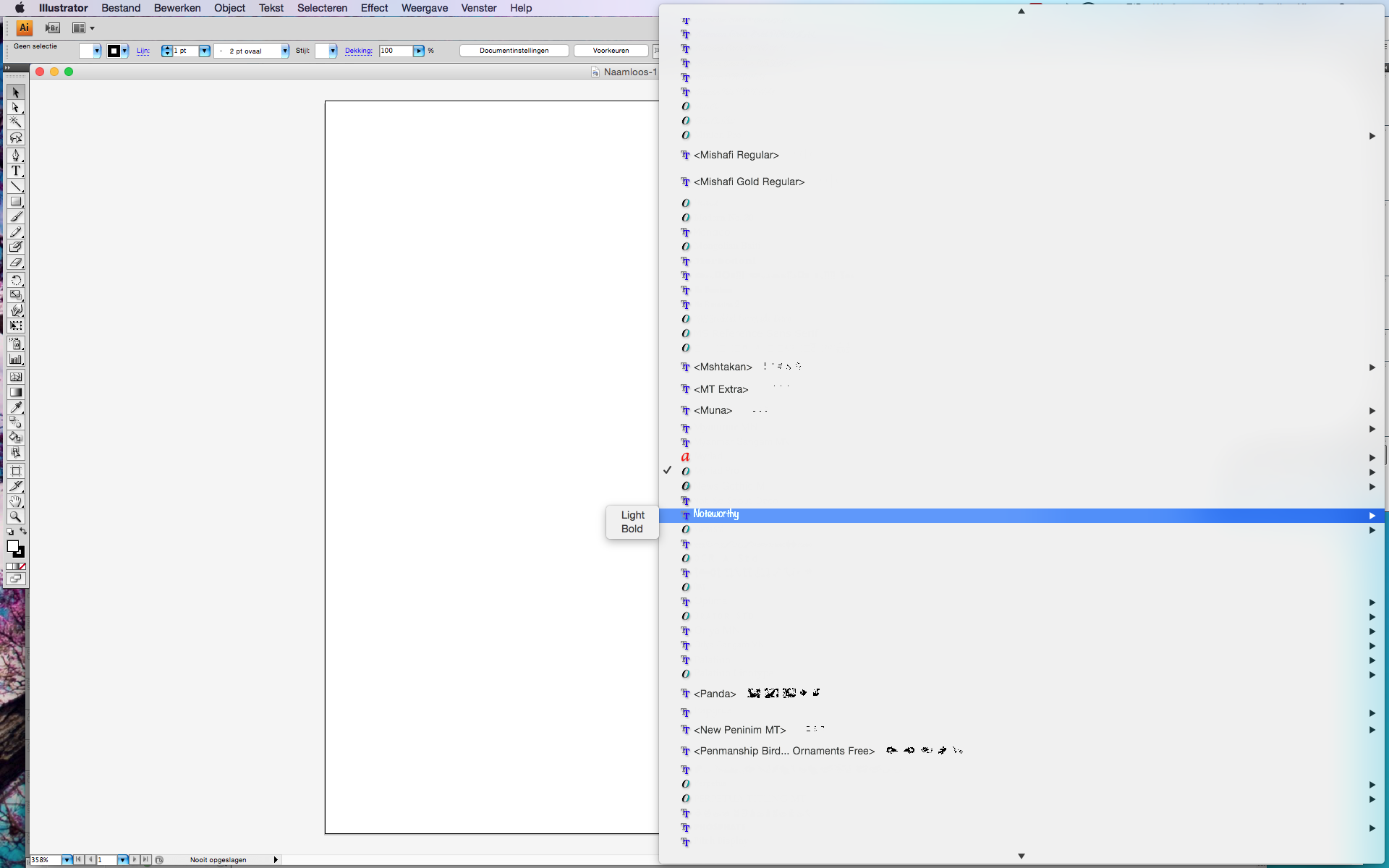The image size is (1389, 868).
Task: Choose the Noteworthy font entry
Action: click(x=1021, y=515)
